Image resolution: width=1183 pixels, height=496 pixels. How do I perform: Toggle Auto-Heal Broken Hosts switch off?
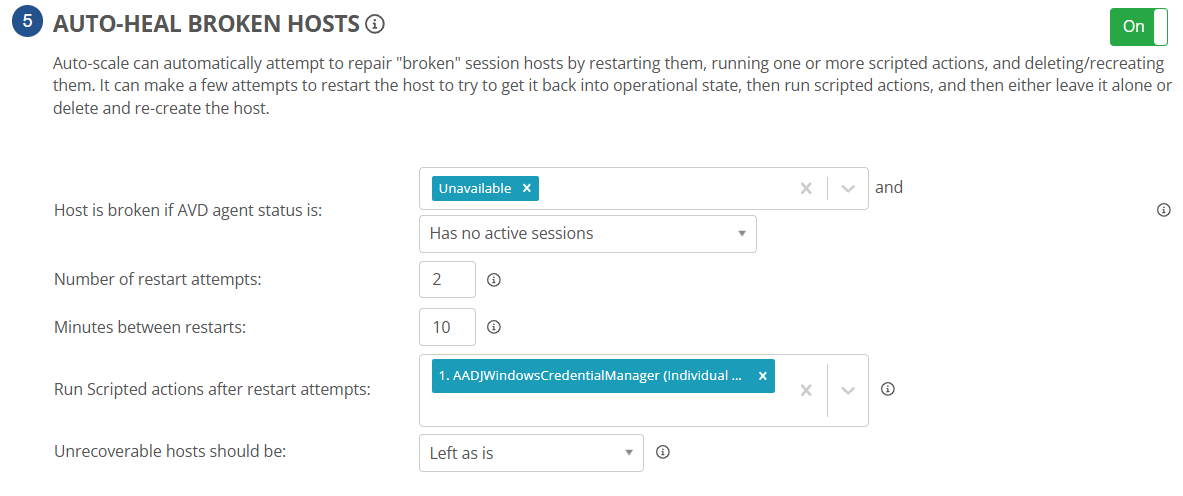point(1138,27)
